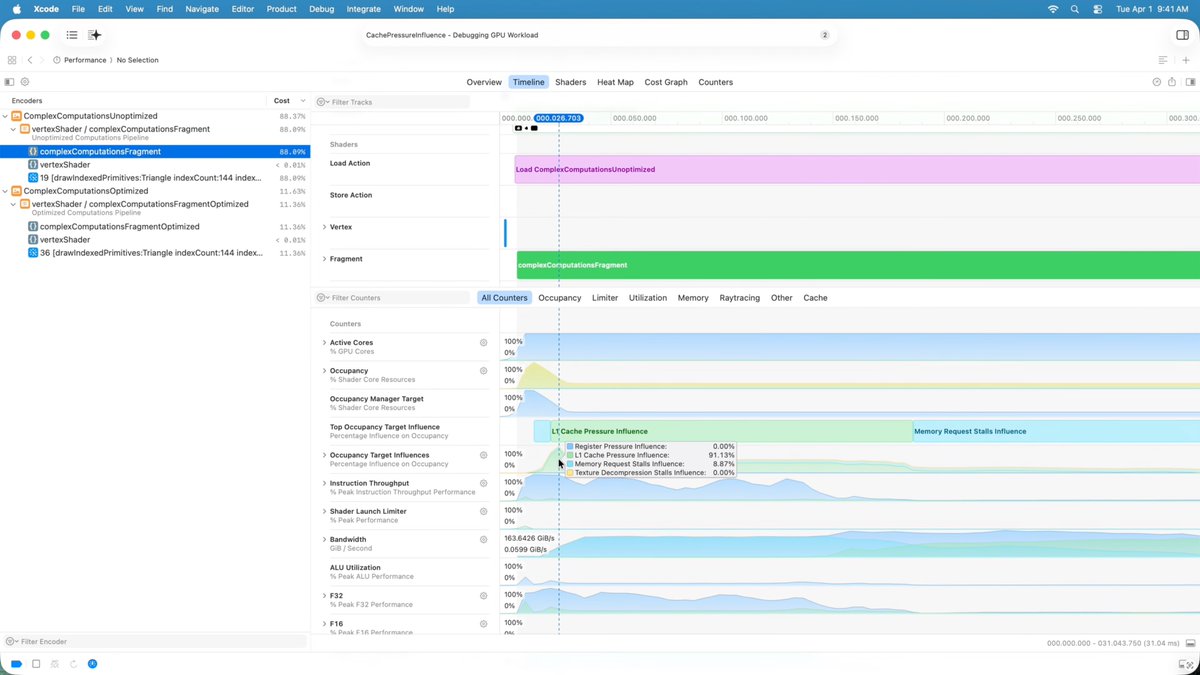Go forward with the right chevron

44,60
